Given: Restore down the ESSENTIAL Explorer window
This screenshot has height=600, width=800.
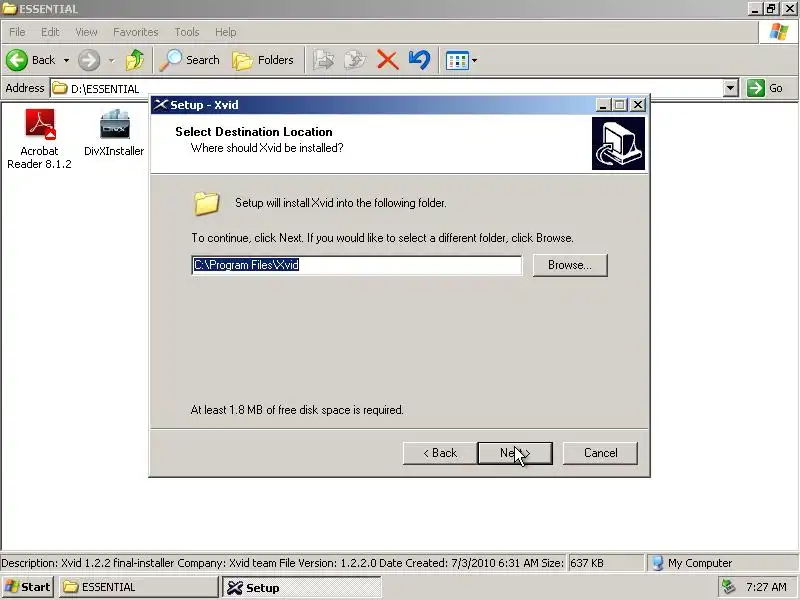Looking at the screenshot, I should click(771, 9).
